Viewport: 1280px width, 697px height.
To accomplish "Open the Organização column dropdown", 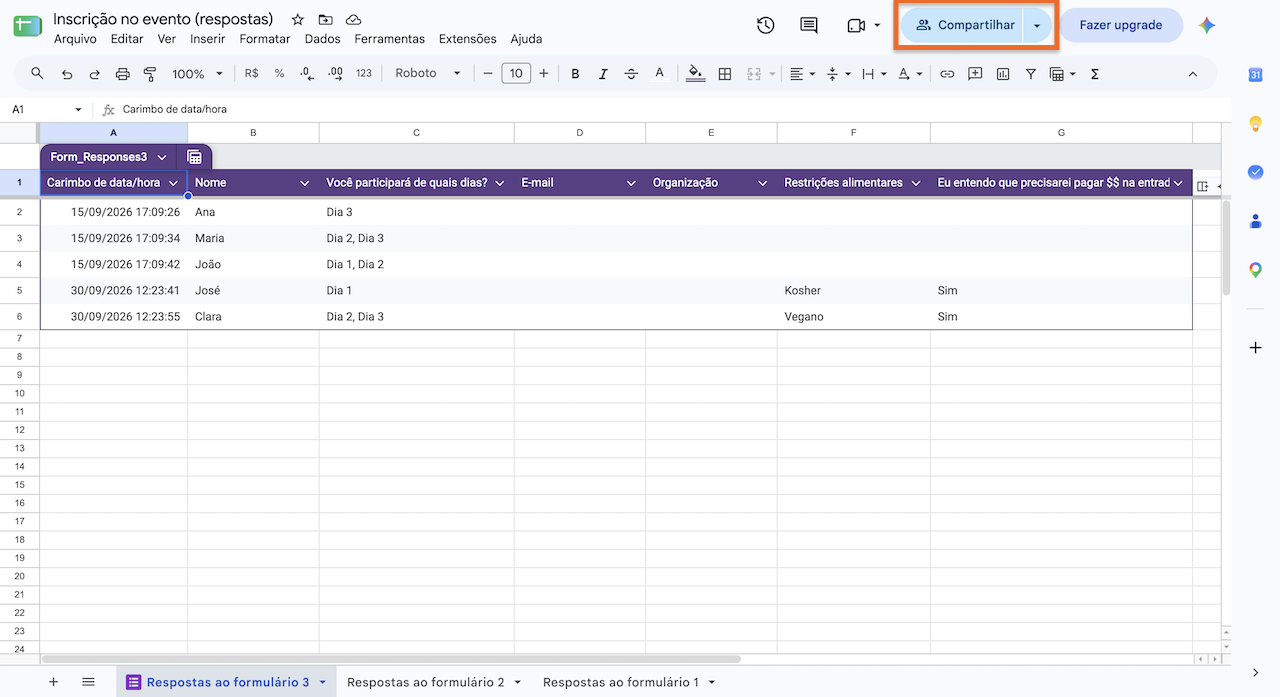I will tap(762, 183).
